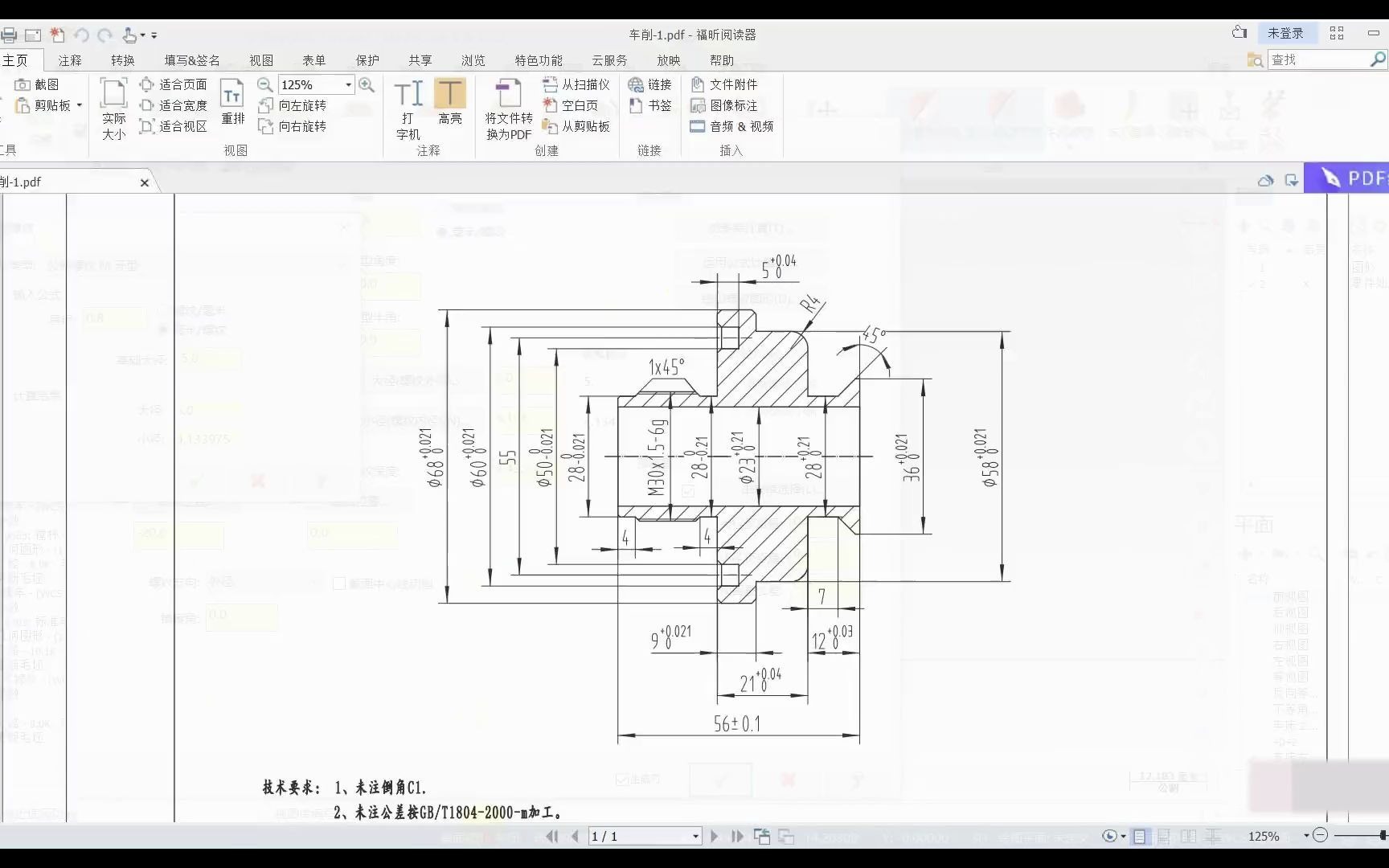
Task: Click the zoom out magnifier icon
Action: 264,84
